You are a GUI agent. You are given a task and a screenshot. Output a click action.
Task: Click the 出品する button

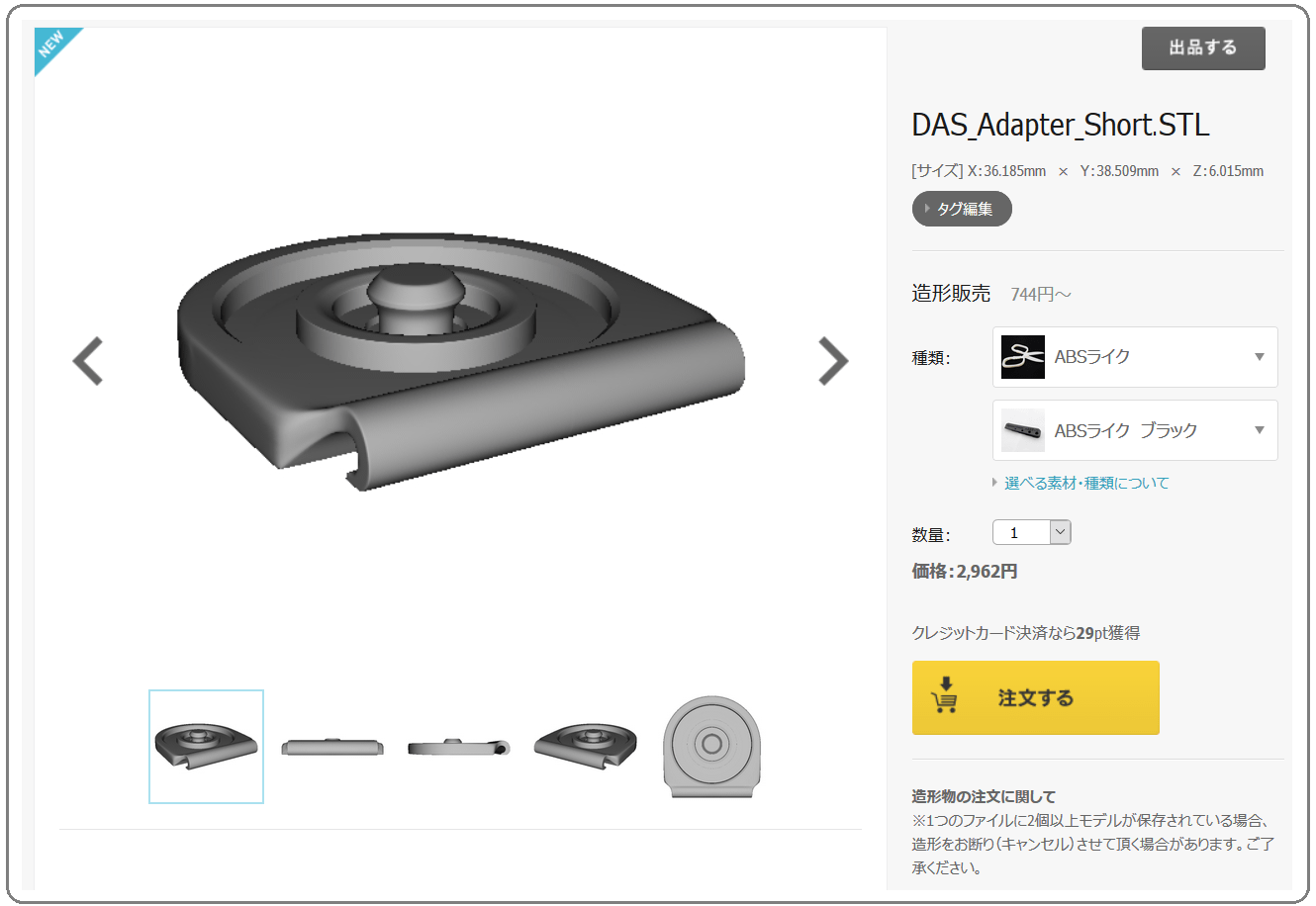click(1203, 48)
